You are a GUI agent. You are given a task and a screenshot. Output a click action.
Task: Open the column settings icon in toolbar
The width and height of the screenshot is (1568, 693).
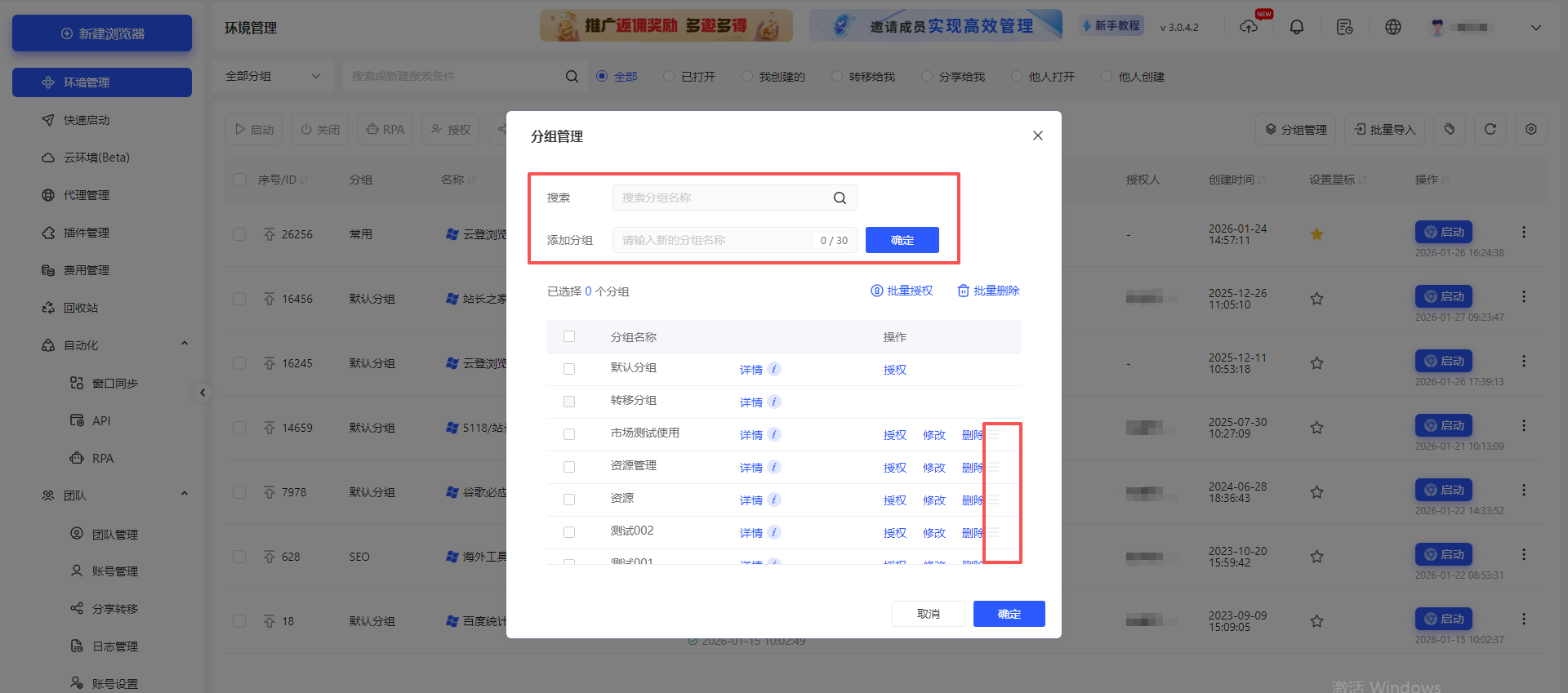[1531, 129]
